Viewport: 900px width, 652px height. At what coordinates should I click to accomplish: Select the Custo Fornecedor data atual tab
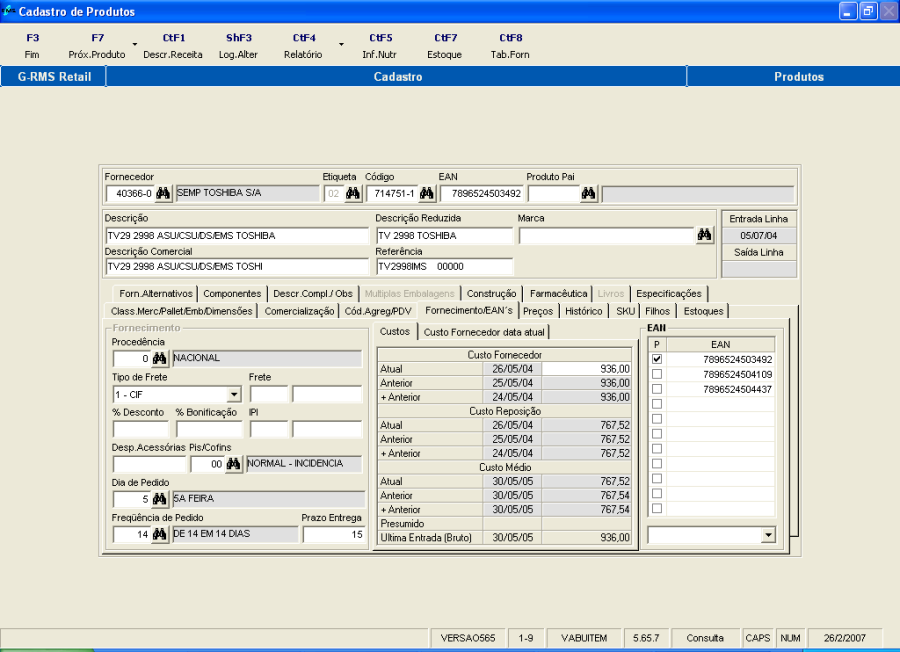click(484, 332)
